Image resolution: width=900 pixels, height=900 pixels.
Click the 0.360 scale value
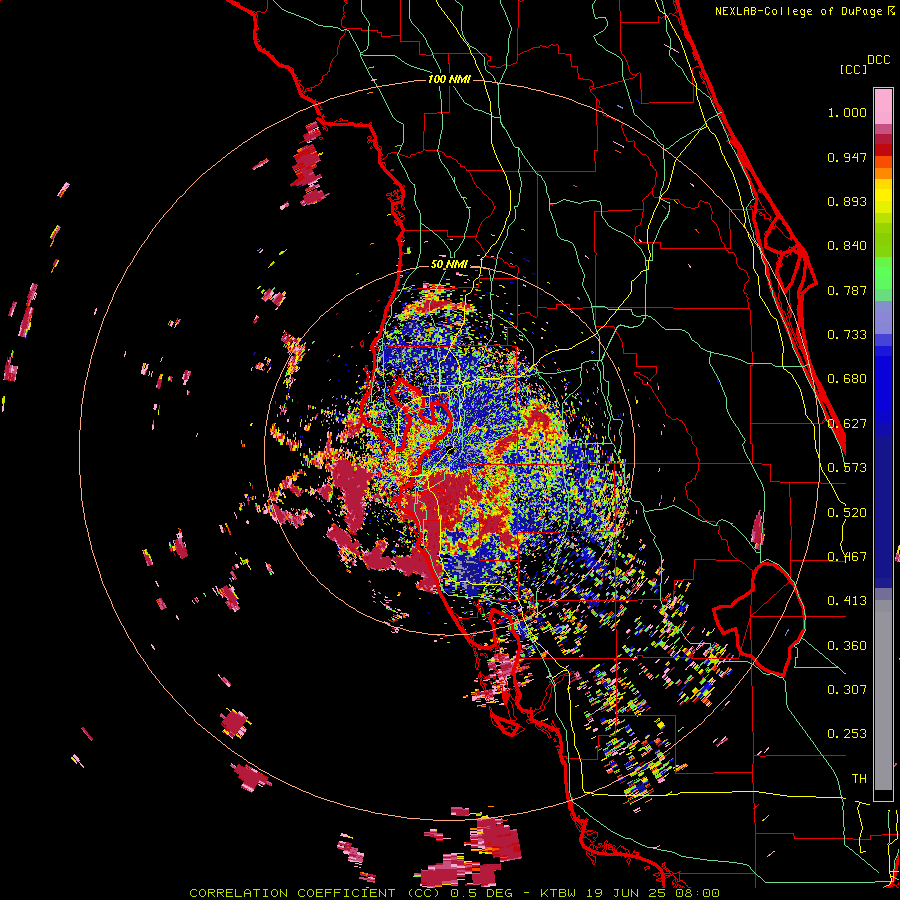847,646
